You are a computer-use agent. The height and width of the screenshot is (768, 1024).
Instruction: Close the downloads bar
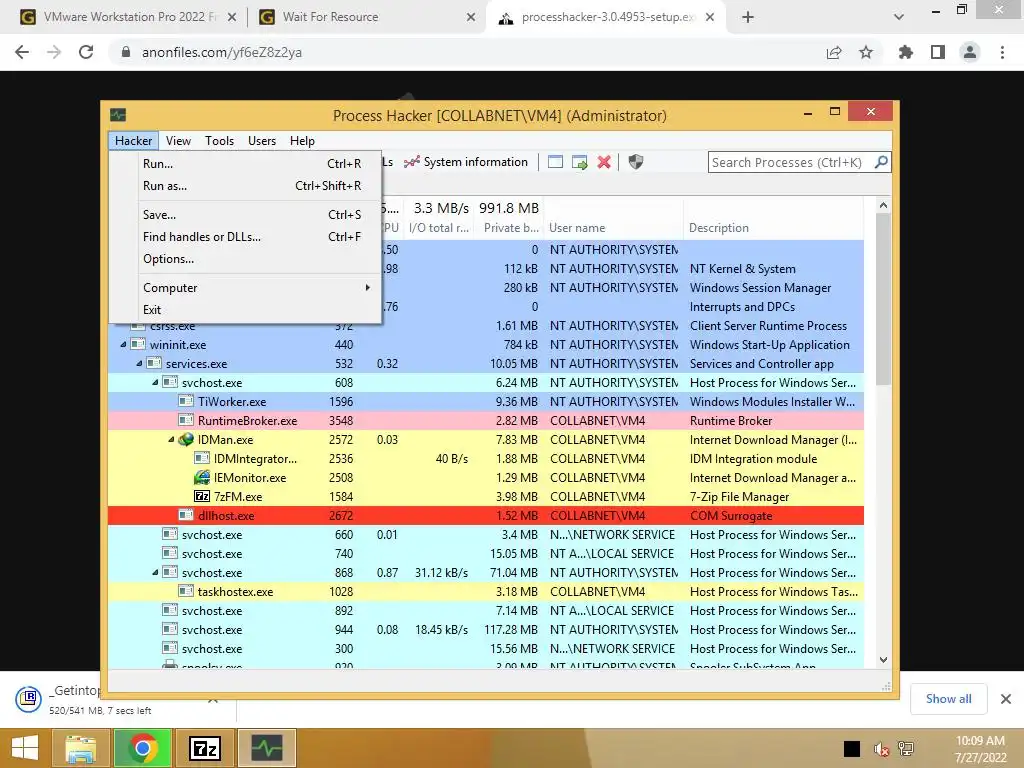1006,699
